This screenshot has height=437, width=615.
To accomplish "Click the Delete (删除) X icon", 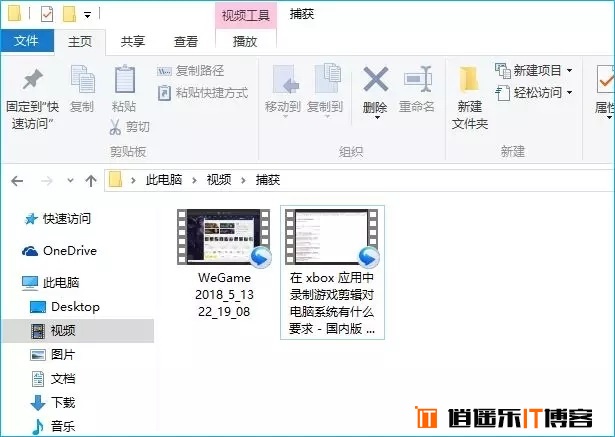I will [x=375, y=79].
